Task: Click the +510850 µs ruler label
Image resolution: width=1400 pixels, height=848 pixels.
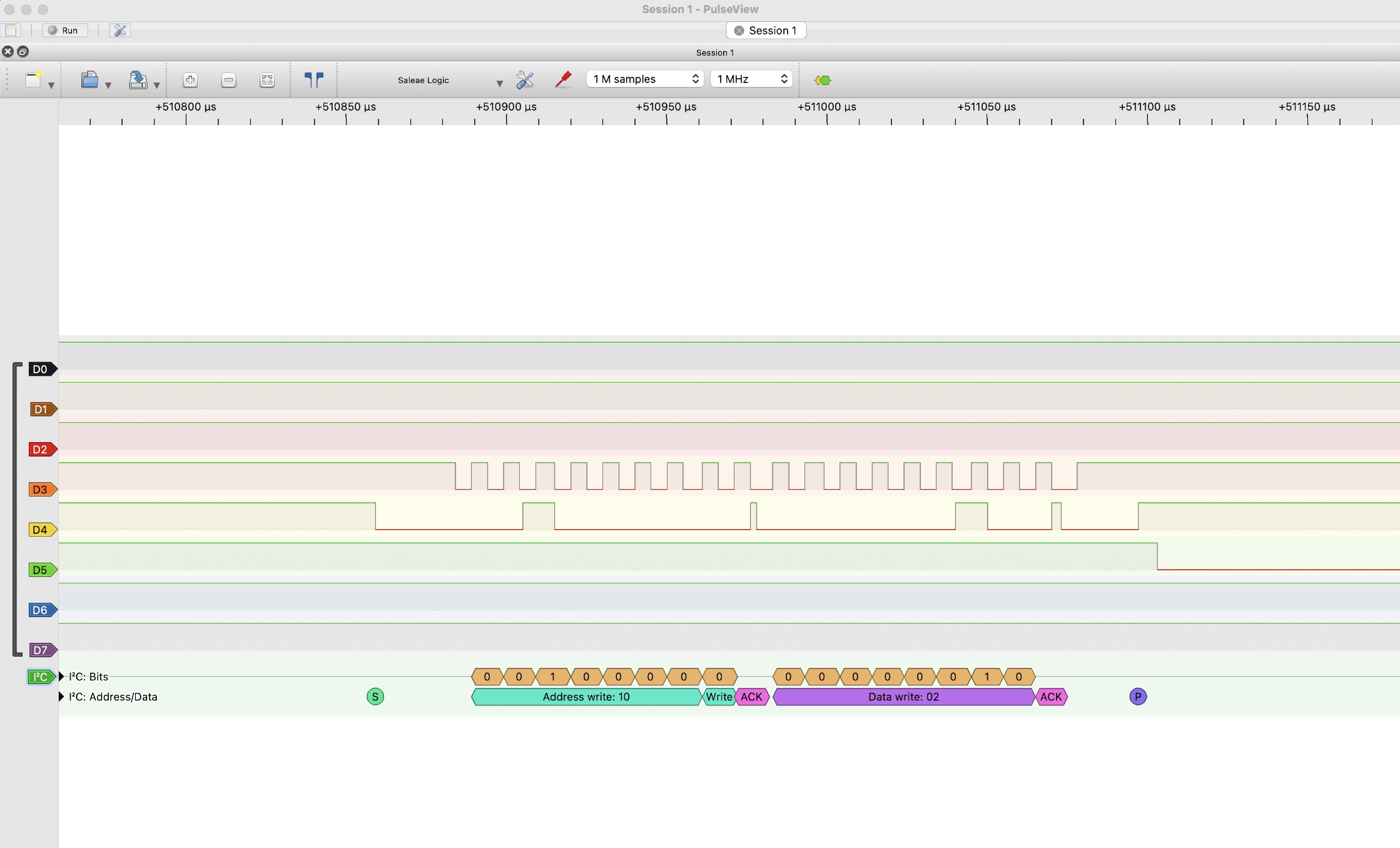Action: [345, 106]
